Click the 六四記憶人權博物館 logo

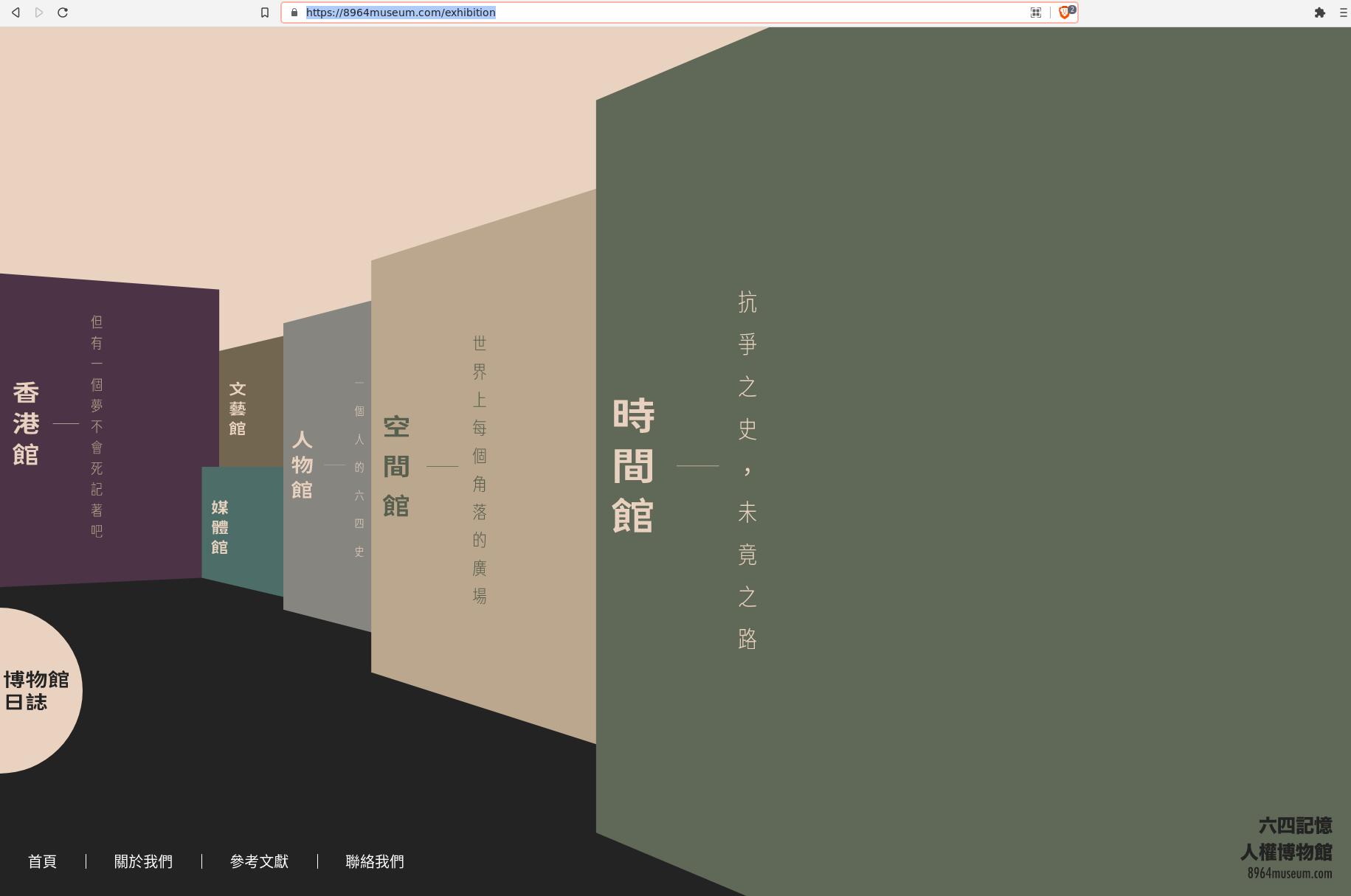coord(1286,847)
